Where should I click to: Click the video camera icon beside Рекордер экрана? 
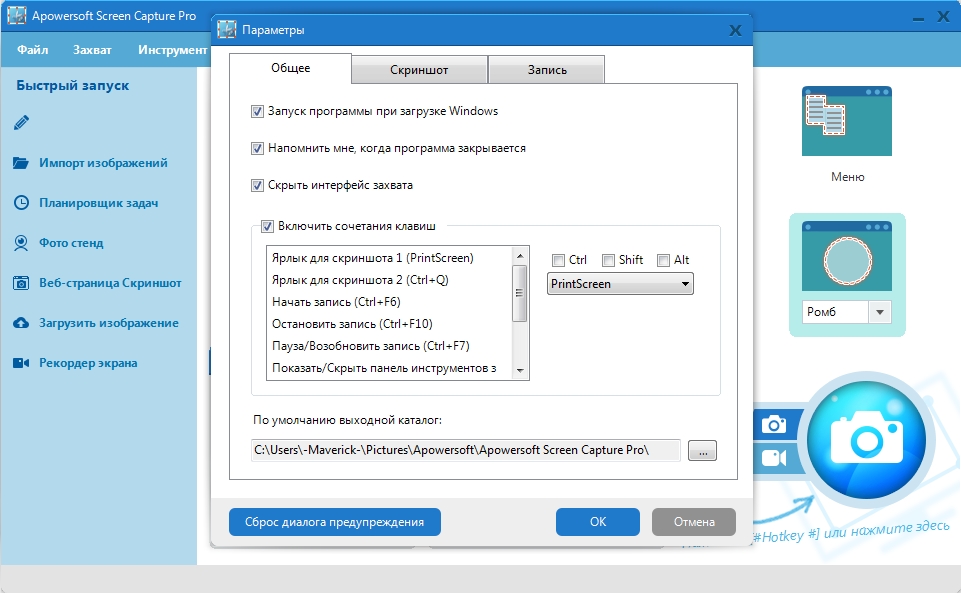(x=21, y=363)
